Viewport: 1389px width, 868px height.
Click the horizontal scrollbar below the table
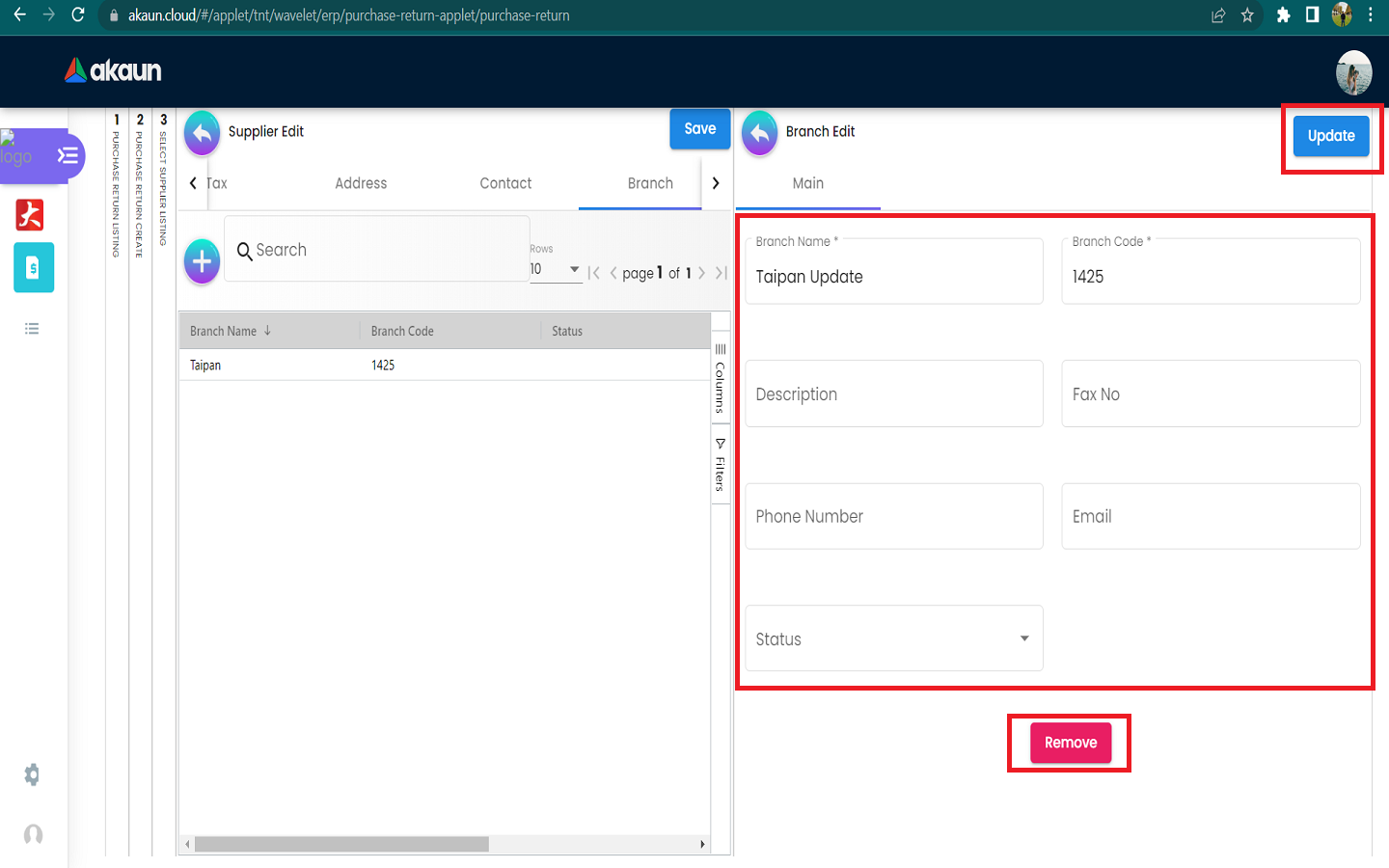342,844
